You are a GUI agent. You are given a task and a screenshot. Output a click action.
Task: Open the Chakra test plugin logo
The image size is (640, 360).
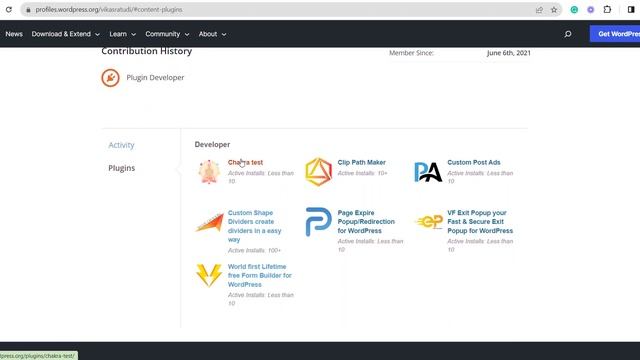pos(209,171)
